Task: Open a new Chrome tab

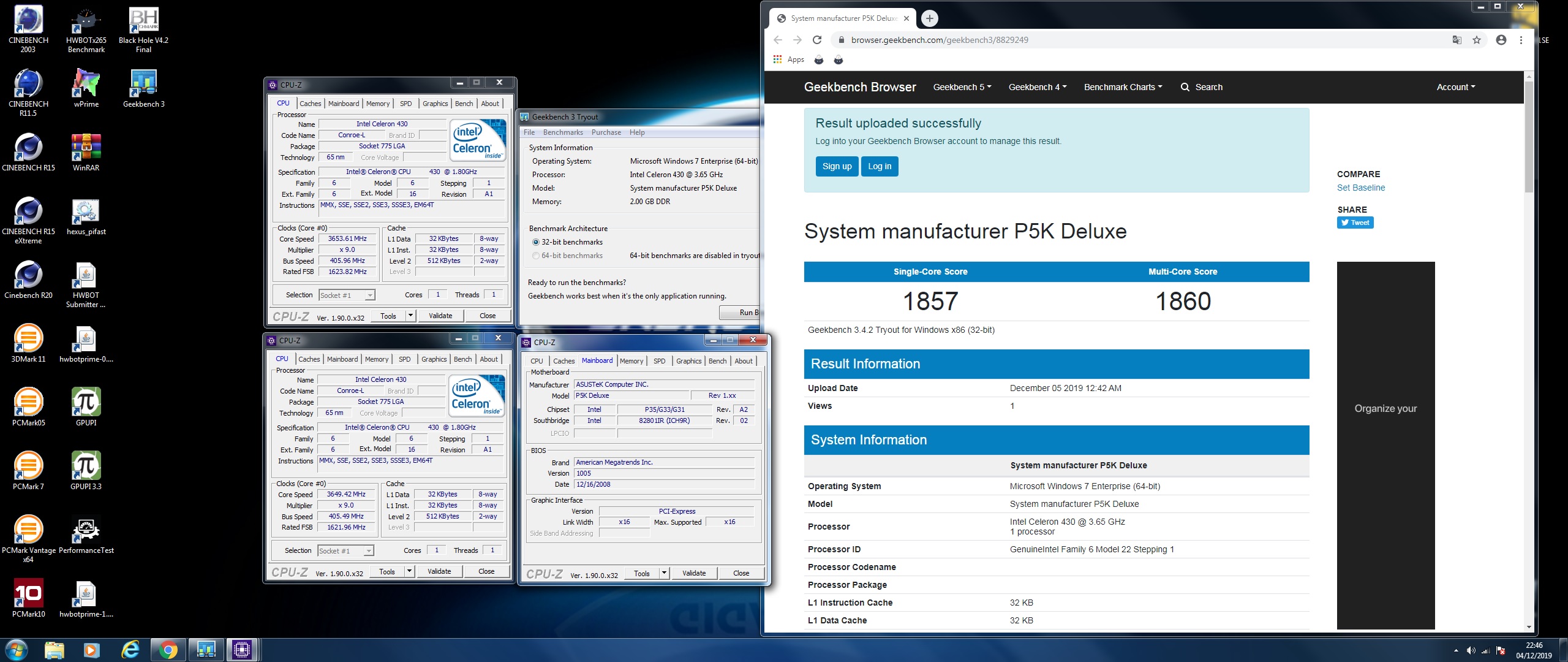Action: coord(929,18)
